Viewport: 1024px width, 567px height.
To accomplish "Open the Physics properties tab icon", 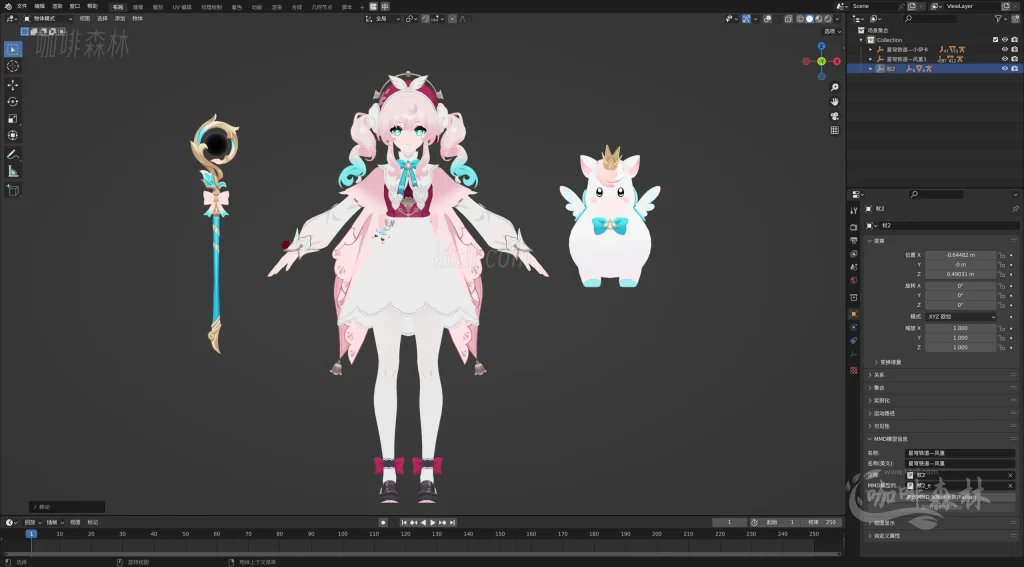I will 854,327.
